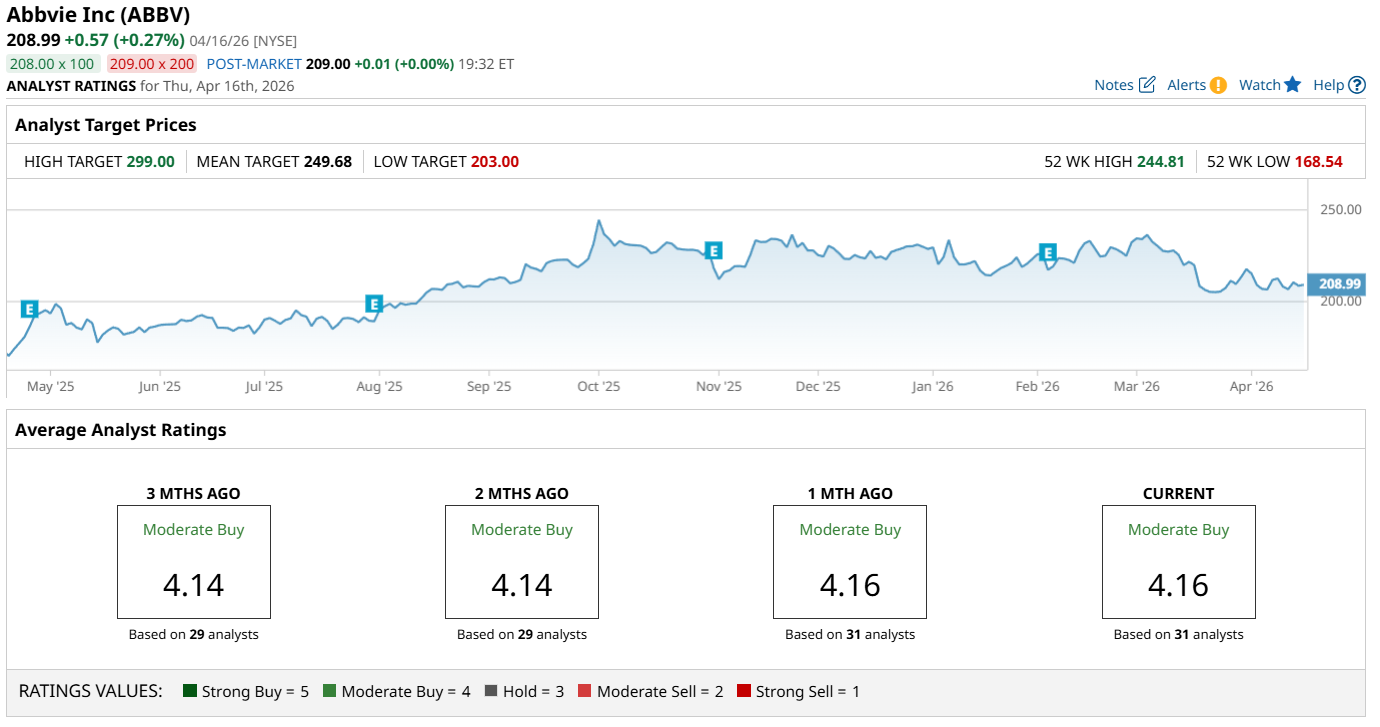Open the Alerts link
This screenshot has height=727, width=1380.
pyautogui.click(x=1186, y=85)
